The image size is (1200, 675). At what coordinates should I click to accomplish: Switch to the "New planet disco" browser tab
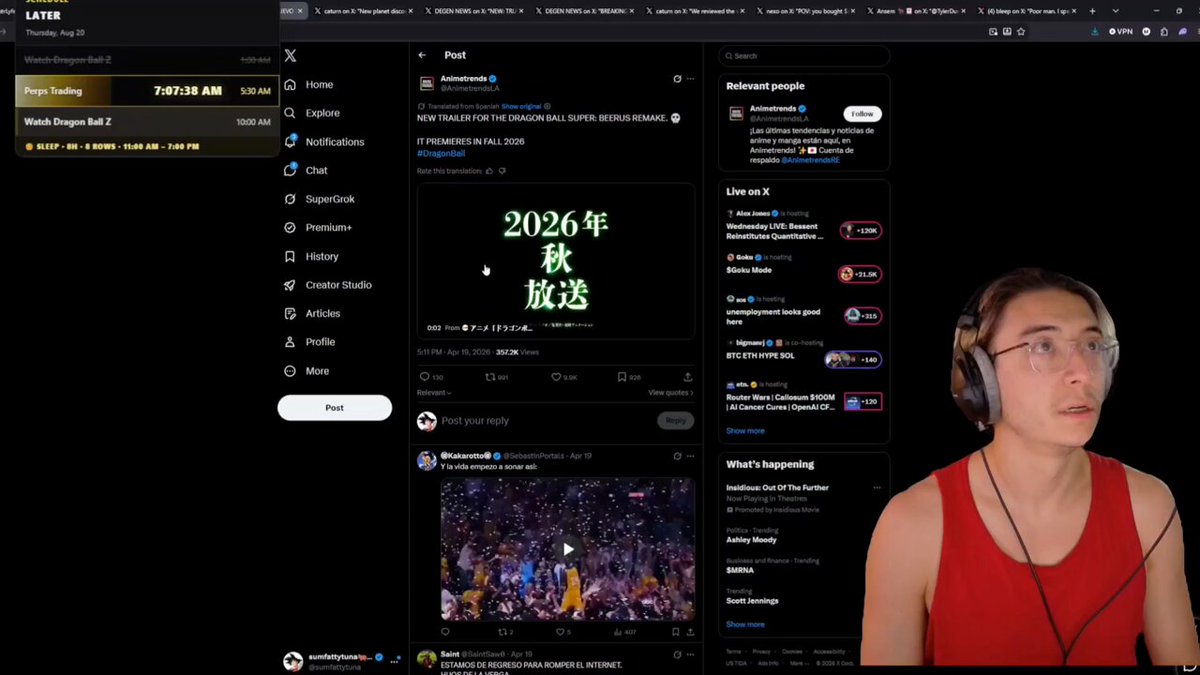pyautogui.click(x=362, y=11)
